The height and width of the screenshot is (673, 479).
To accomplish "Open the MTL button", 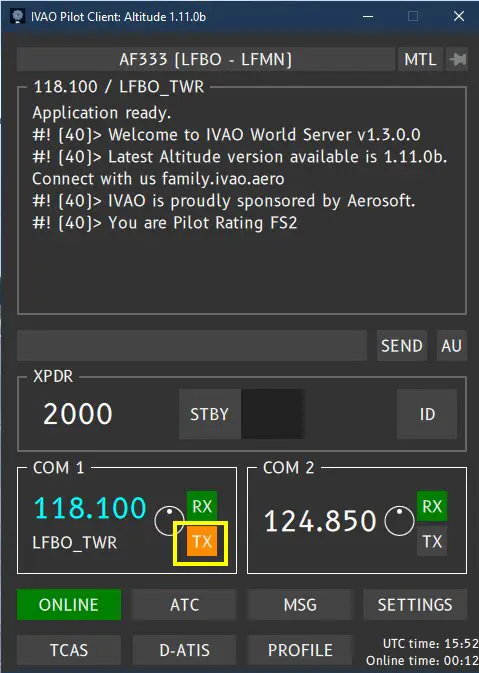I will [x=420, y=59].
